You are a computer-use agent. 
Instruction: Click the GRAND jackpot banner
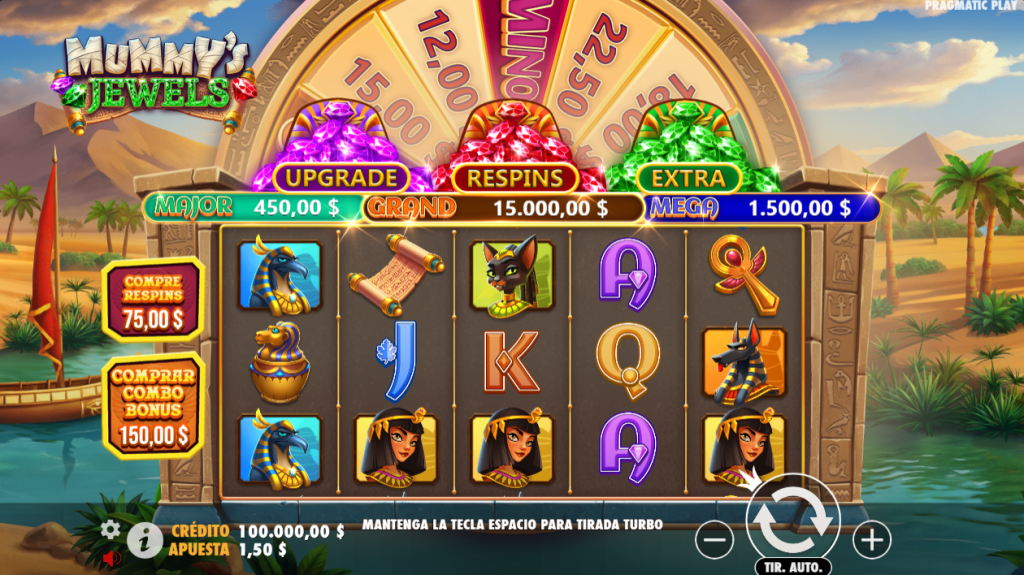(x=503, y=208)
